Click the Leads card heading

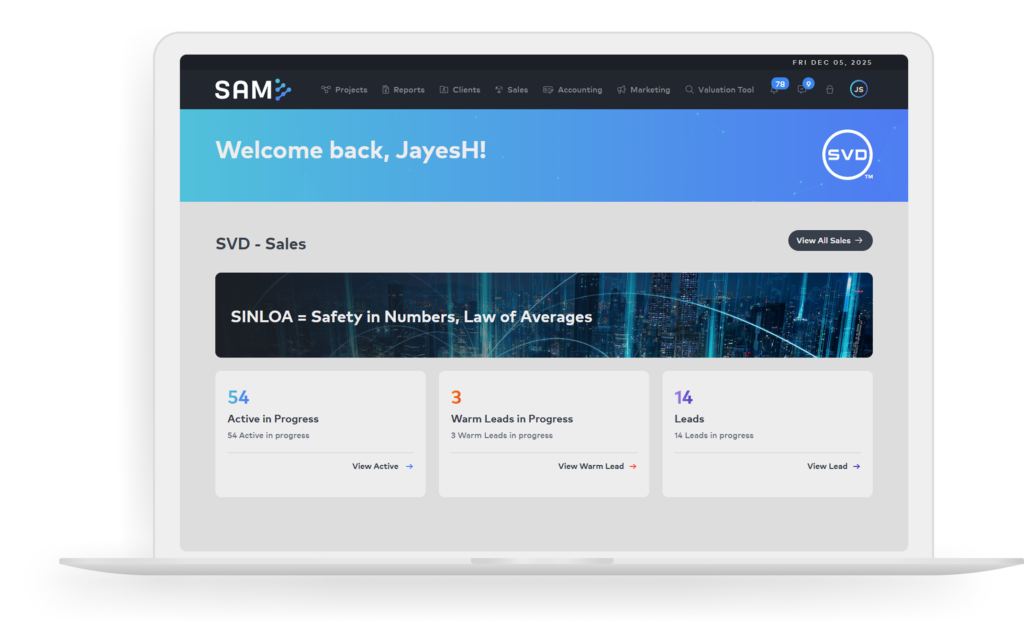click(x=689, y=418)
